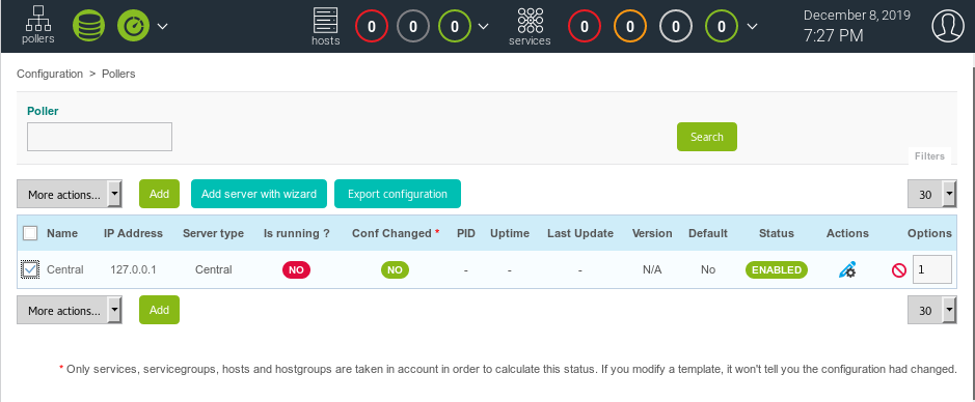Toggle the select-all checkbox in table header

30,233
